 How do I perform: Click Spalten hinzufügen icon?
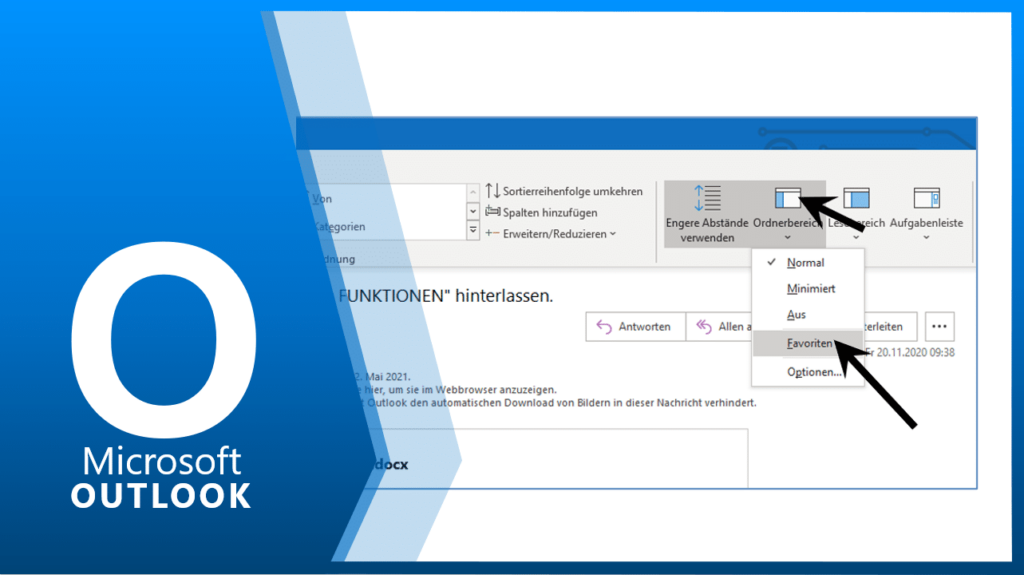tap(492, 212)
